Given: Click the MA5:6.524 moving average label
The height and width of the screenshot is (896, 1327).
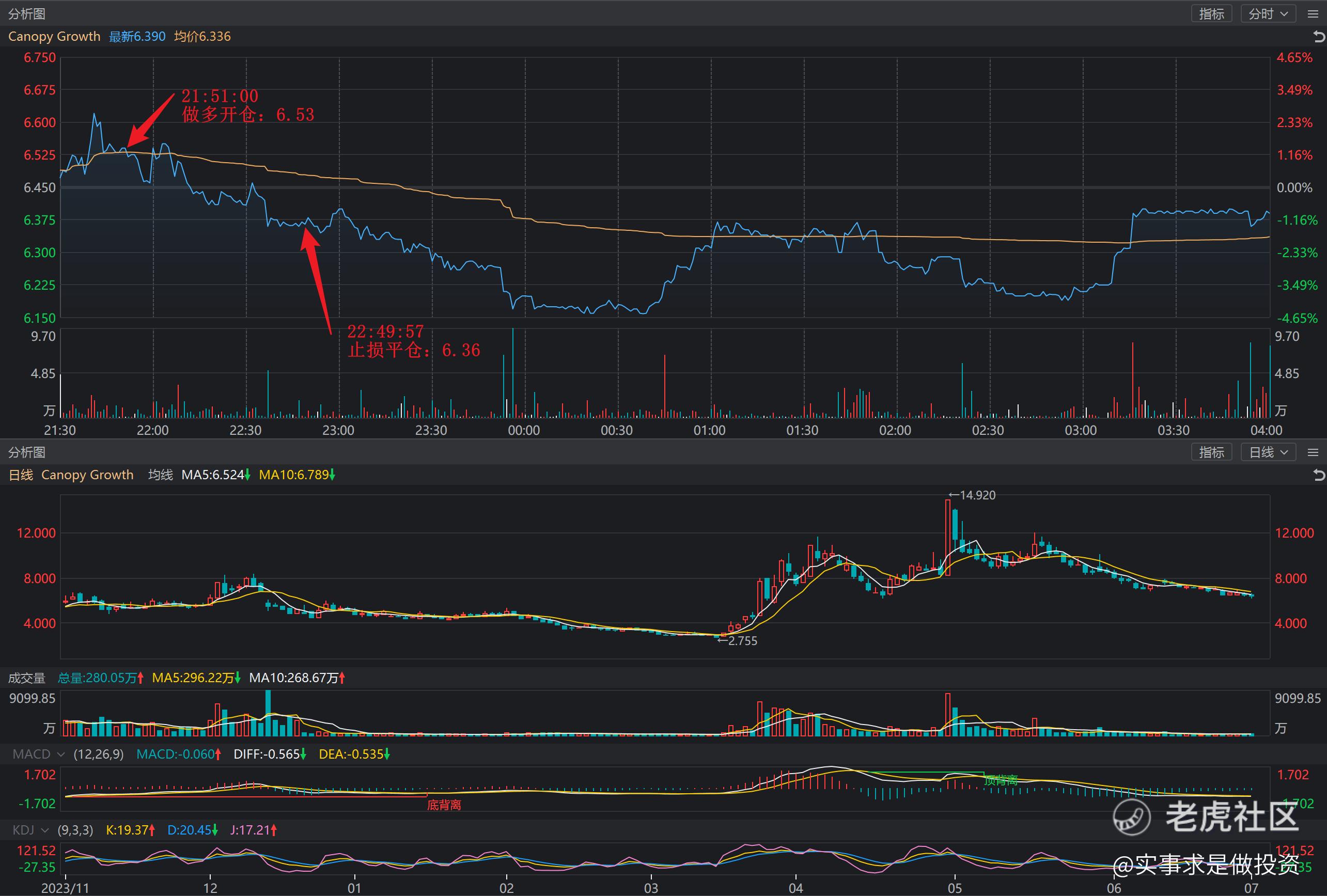Looking at the screenshot, I should [216, 475].
